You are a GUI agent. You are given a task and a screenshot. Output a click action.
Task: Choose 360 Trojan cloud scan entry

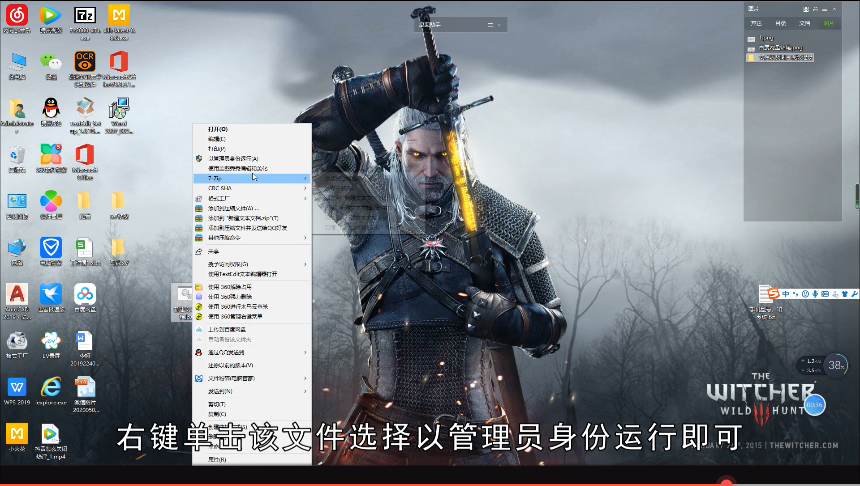252,307
